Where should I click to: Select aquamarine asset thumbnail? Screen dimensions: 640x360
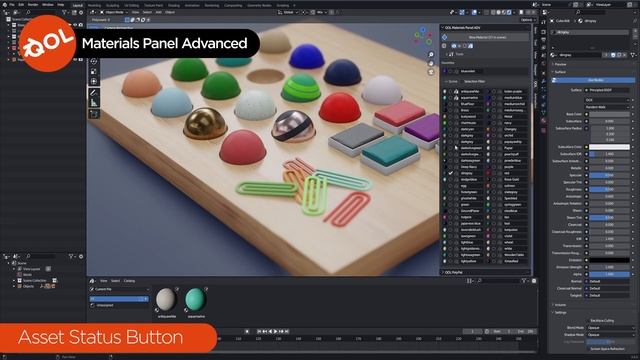[x=196, y=300]
